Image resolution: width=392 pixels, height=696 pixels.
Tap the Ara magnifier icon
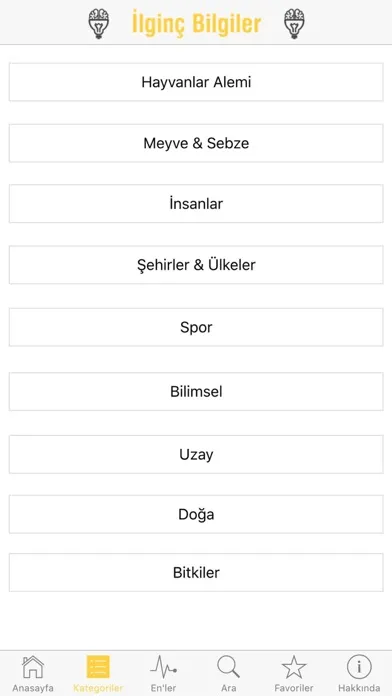229,667
